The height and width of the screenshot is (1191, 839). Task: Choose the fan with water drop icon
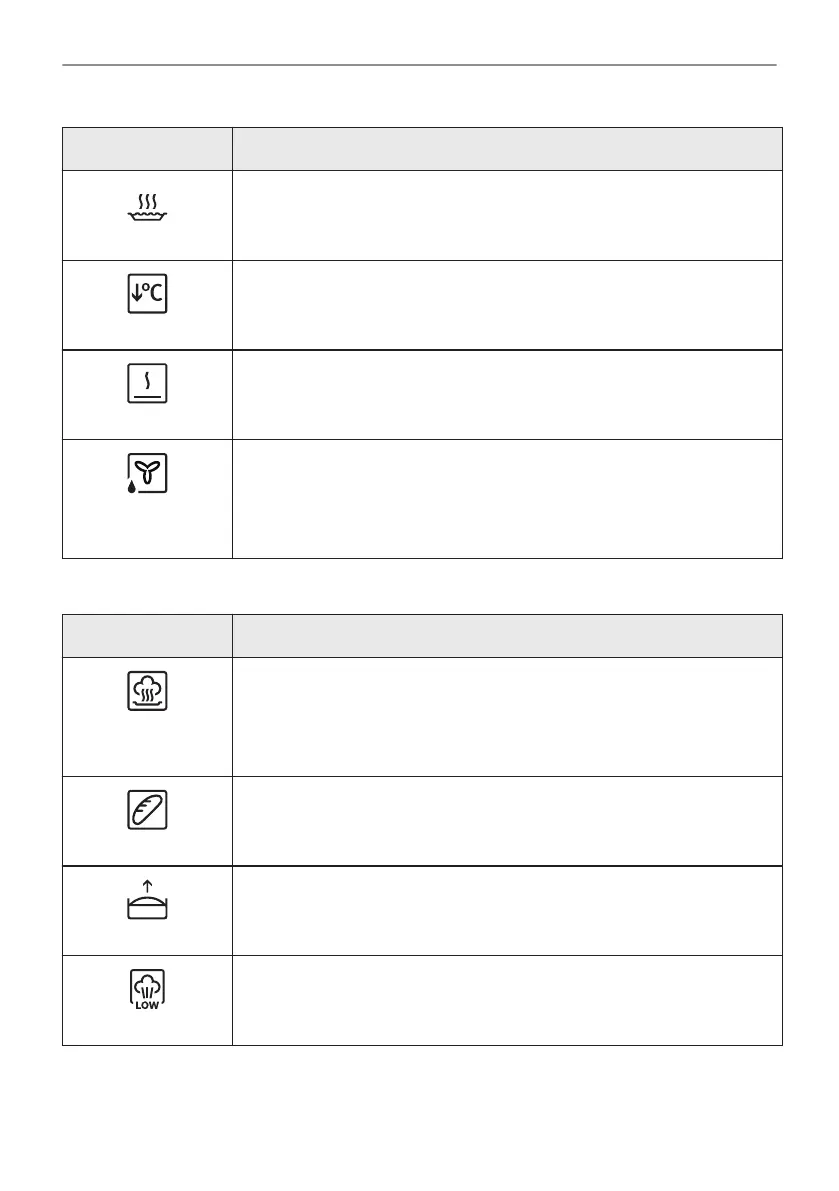[x=147, y=473]
